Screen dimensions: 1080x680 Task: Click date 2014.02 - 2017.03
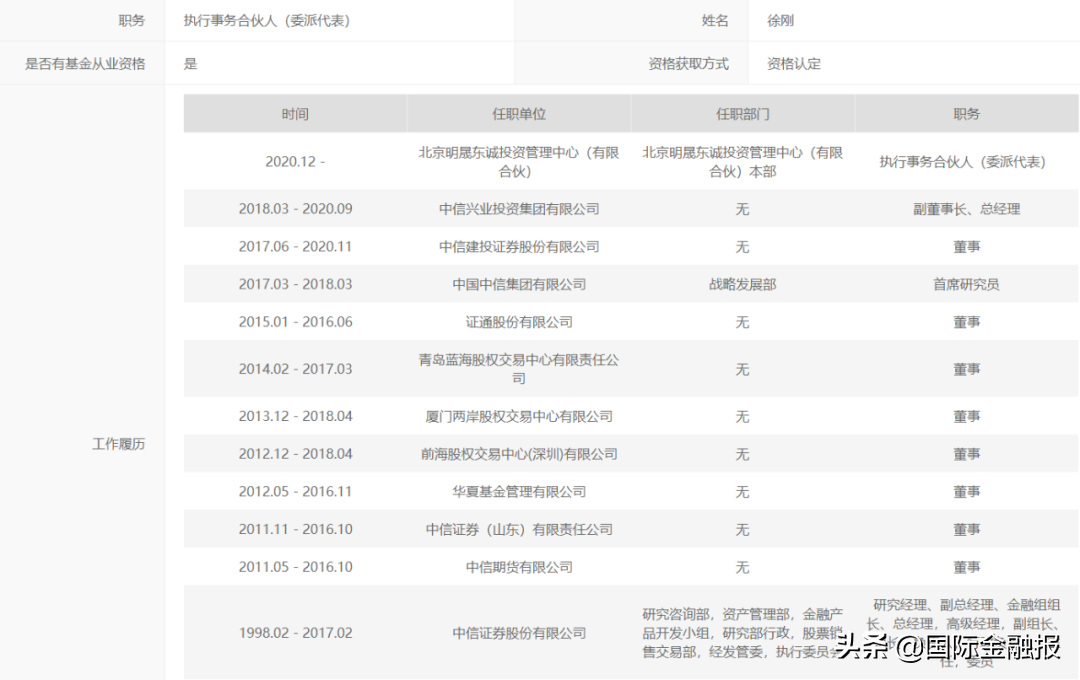pyautogui.click(x=295, y=369)
